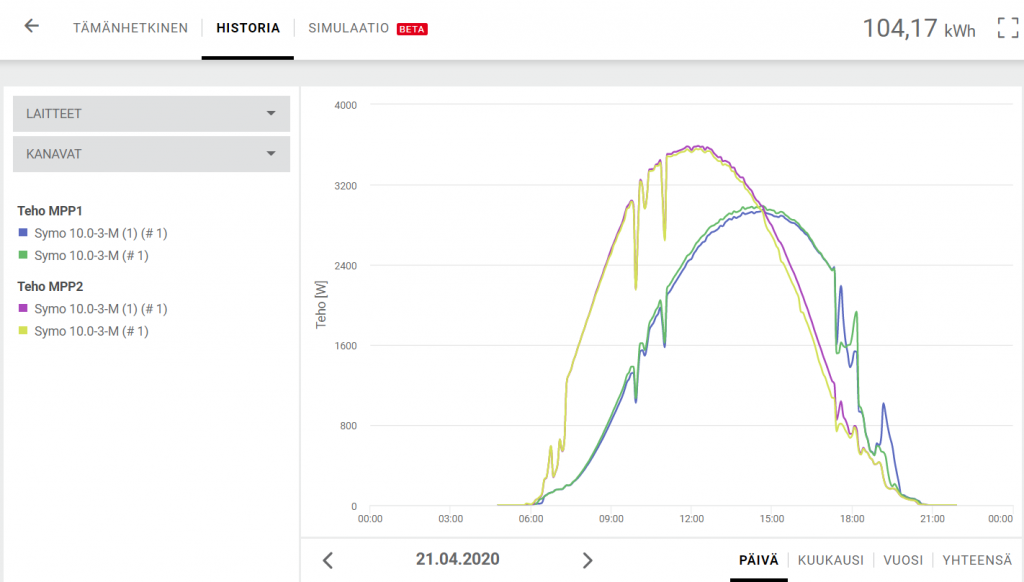Open the Simulaatio tab
The height and width of the screenshot is (582, 1024).
tap(348, 28)
